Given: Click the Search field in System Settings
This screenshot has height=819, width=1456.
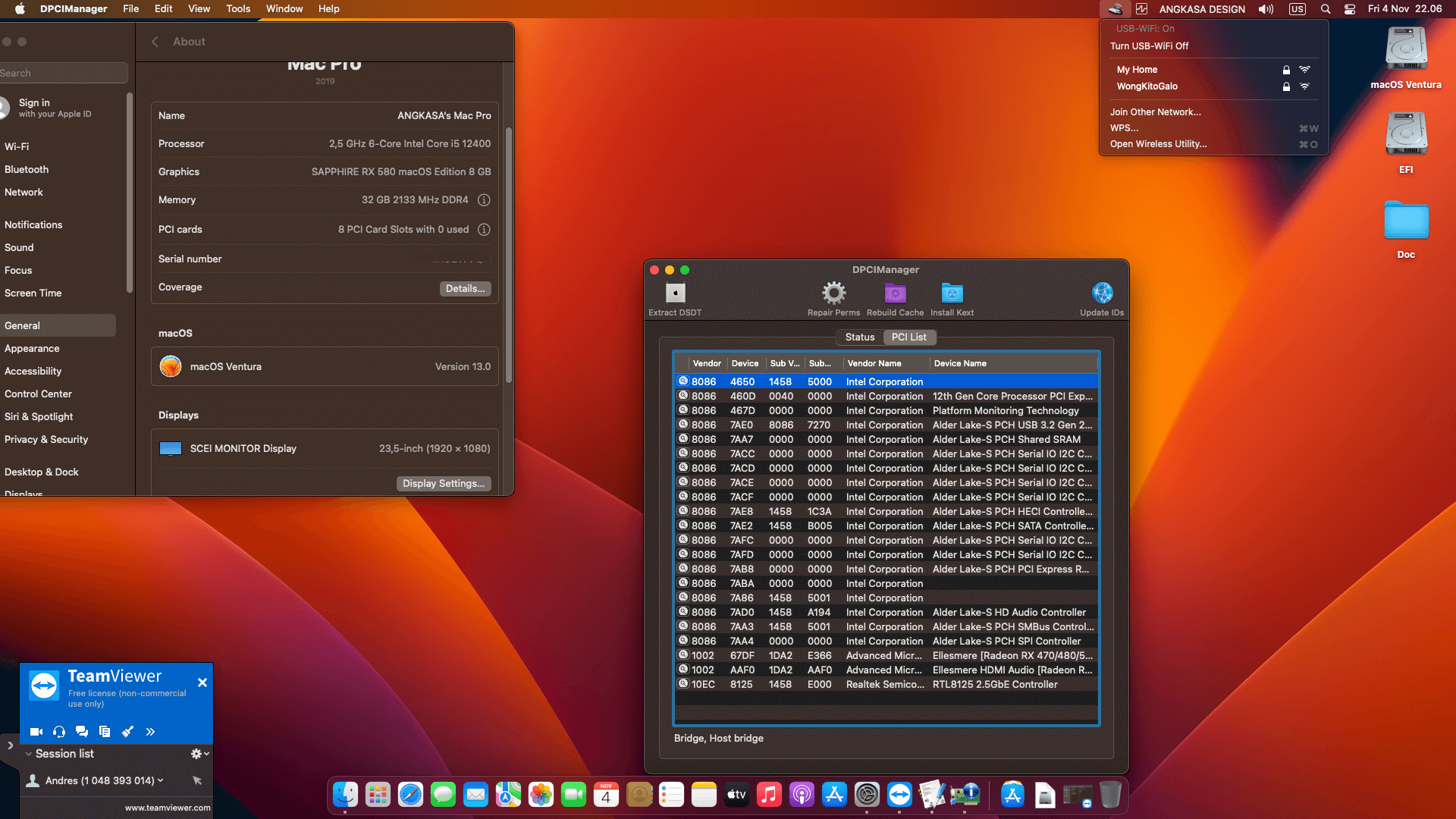Looking at the screenshot, I should 64,74.
